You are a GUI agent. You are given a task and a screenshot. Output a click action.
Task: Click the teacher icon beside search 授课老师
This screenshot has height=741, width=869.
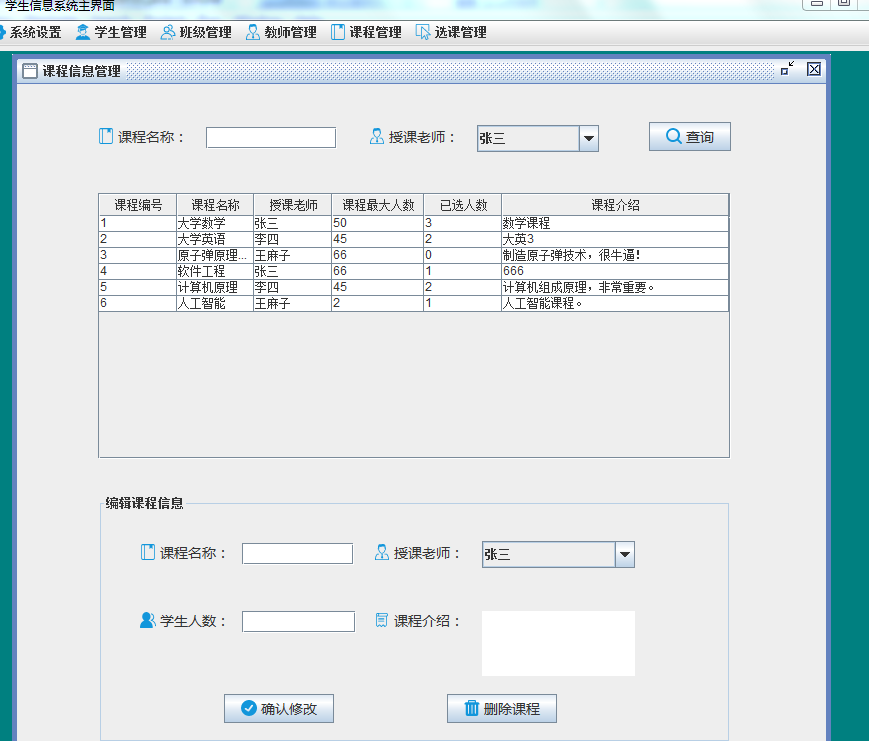pyautogui.click(x=377, y=136)
